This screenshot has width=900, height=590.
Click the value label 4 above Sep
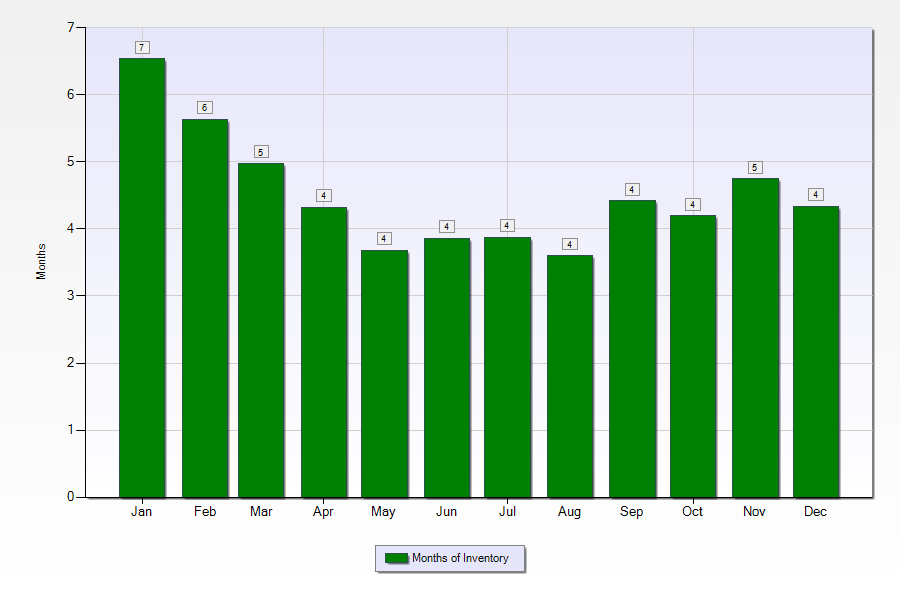pyautogui.click(x=632, y=189)
